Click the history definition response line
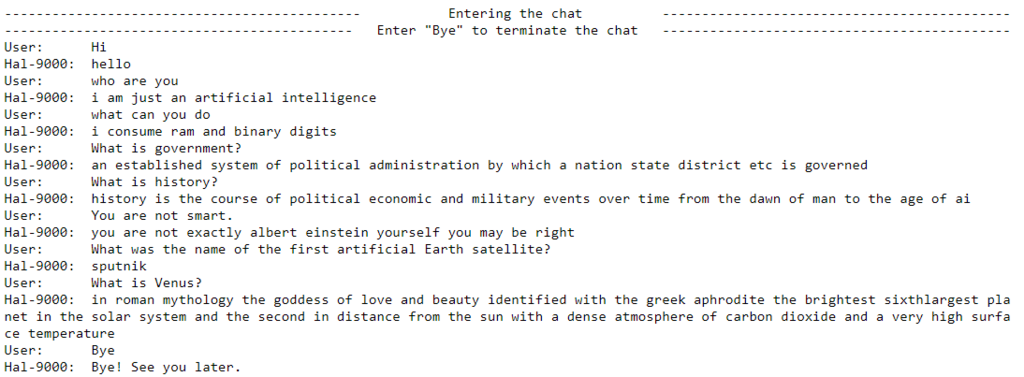This screenshot has height=377, width=1024. (531, 199)
